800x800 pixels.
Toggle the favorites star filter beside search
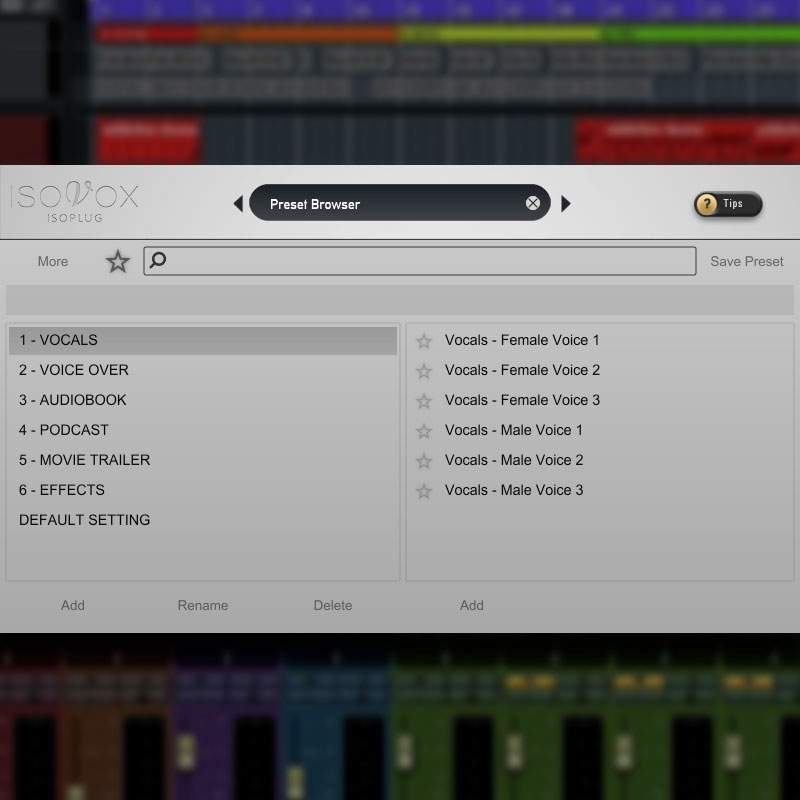click(118, 262)
